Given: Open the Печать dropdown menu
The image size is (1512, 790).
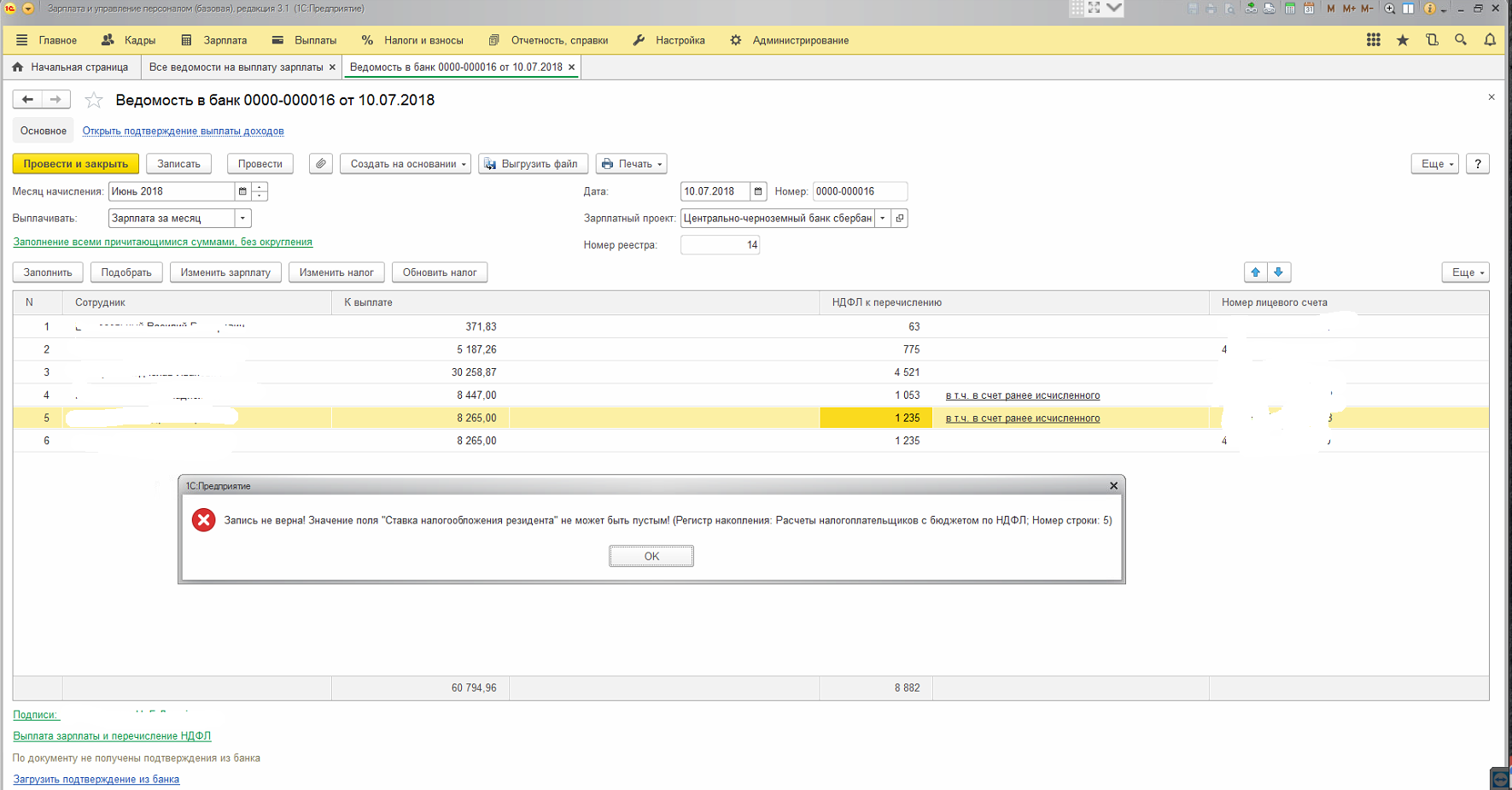Looking at the screenshot, I should pyautogui.click(x=631, y=164).
